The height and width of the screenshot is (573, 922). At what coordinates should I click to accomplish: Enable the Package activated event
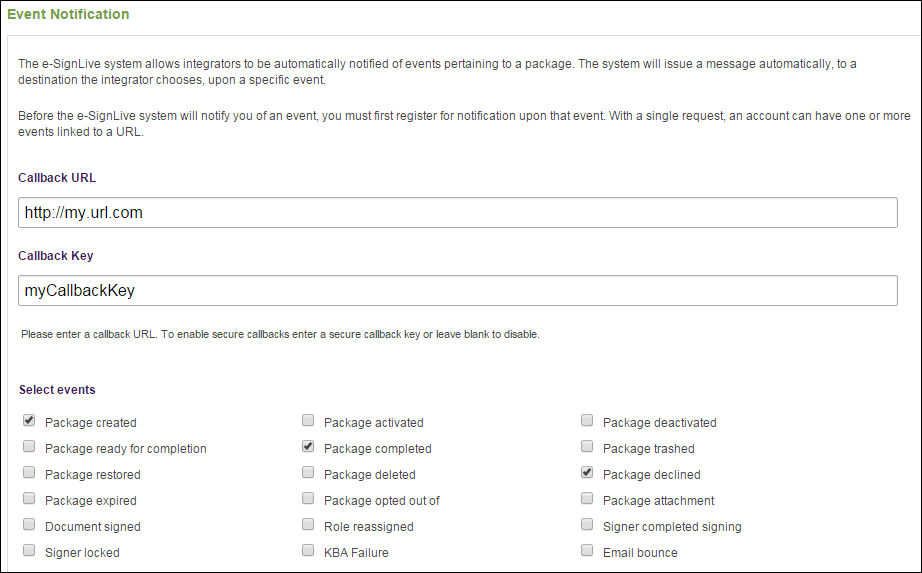point(308,421)
